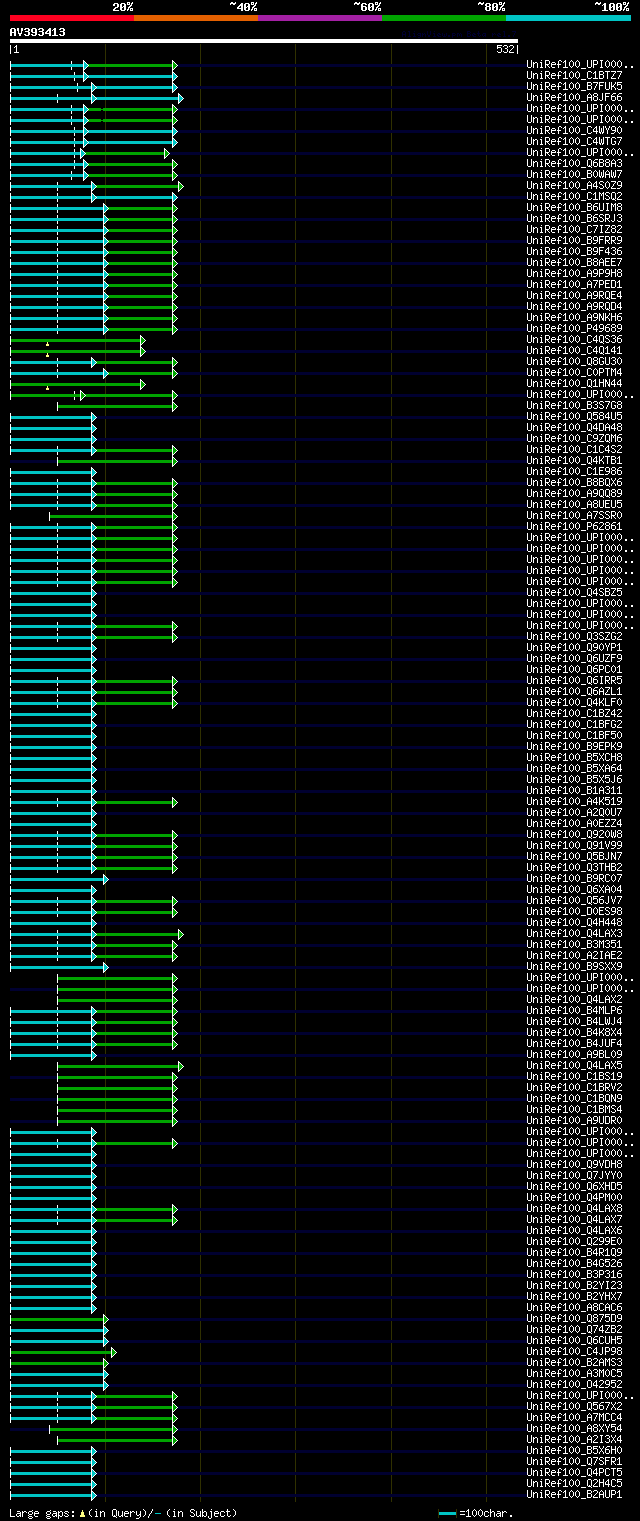Select the UniRef100_C1BS19 label
640x1521 pixels.
point(575,1076)
